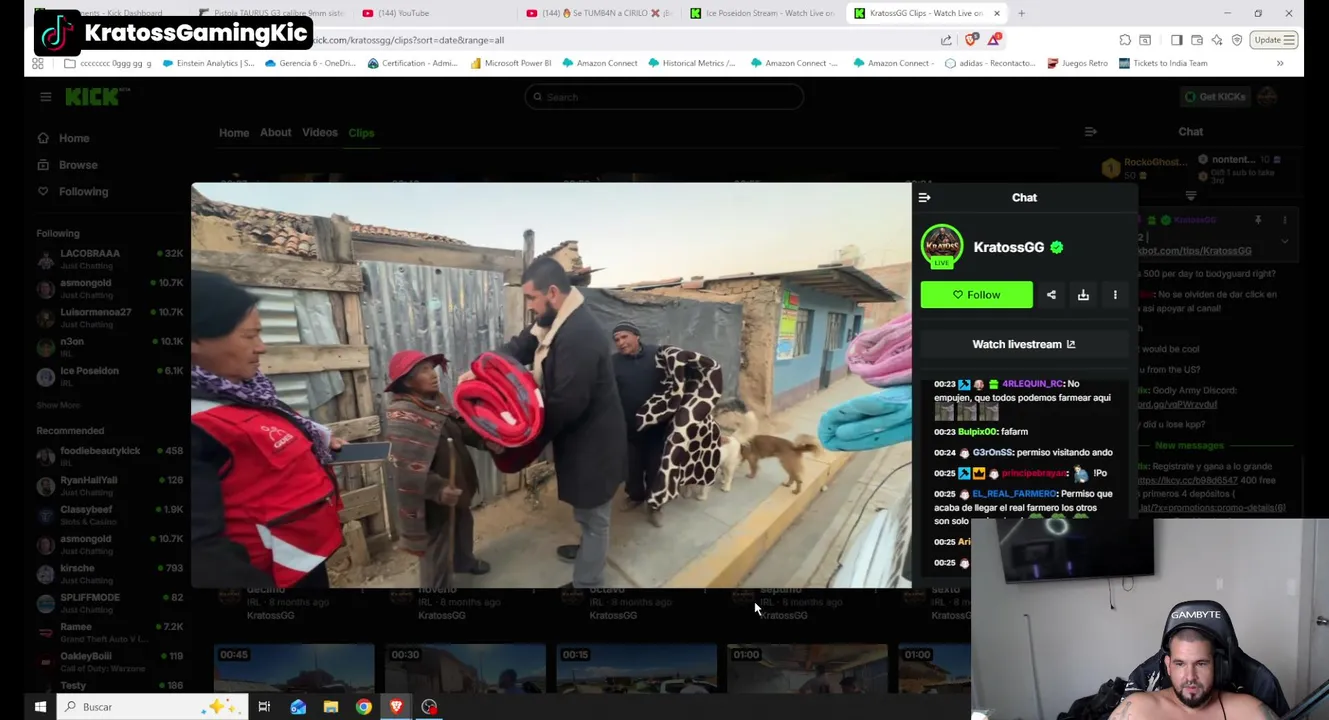Open Following in the sidebar

[83, 192]
